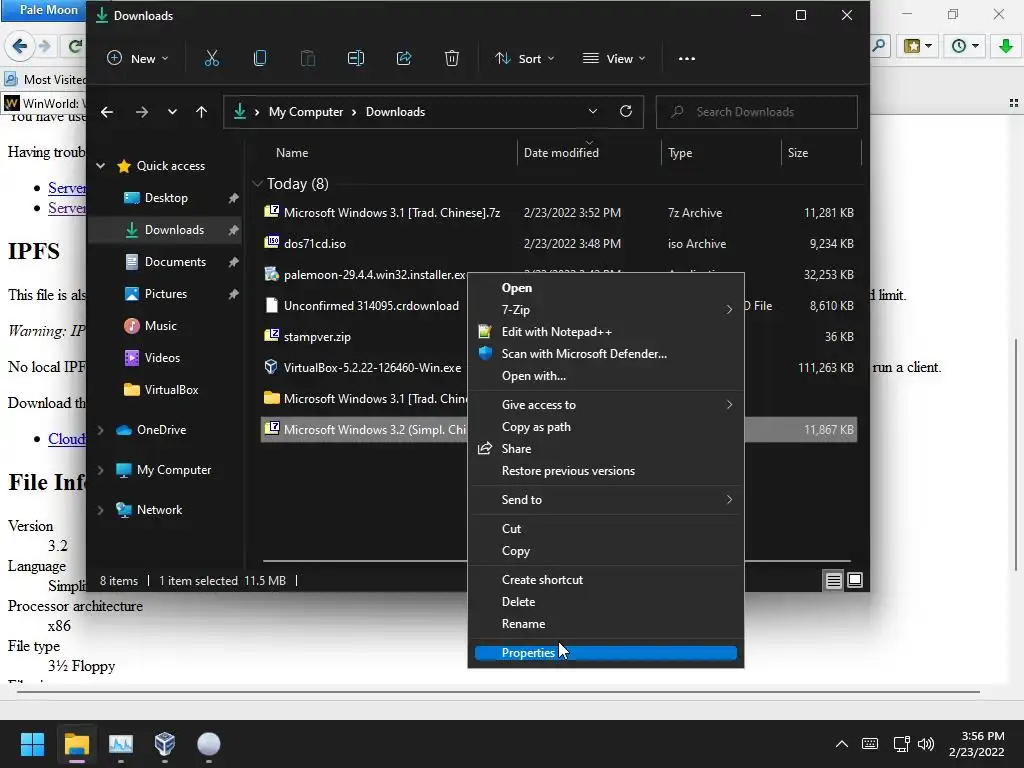
Task: Choose Open in context menu
Action: point(605,288)
